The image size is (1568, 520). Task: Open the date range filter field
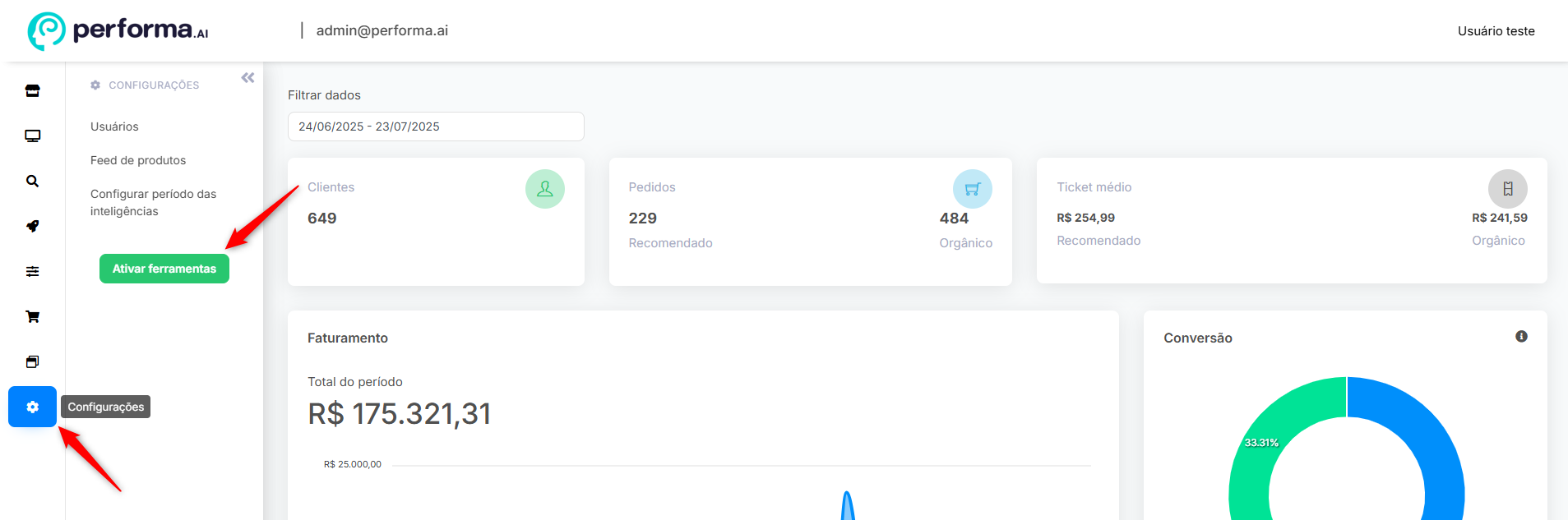click(436, 127)
